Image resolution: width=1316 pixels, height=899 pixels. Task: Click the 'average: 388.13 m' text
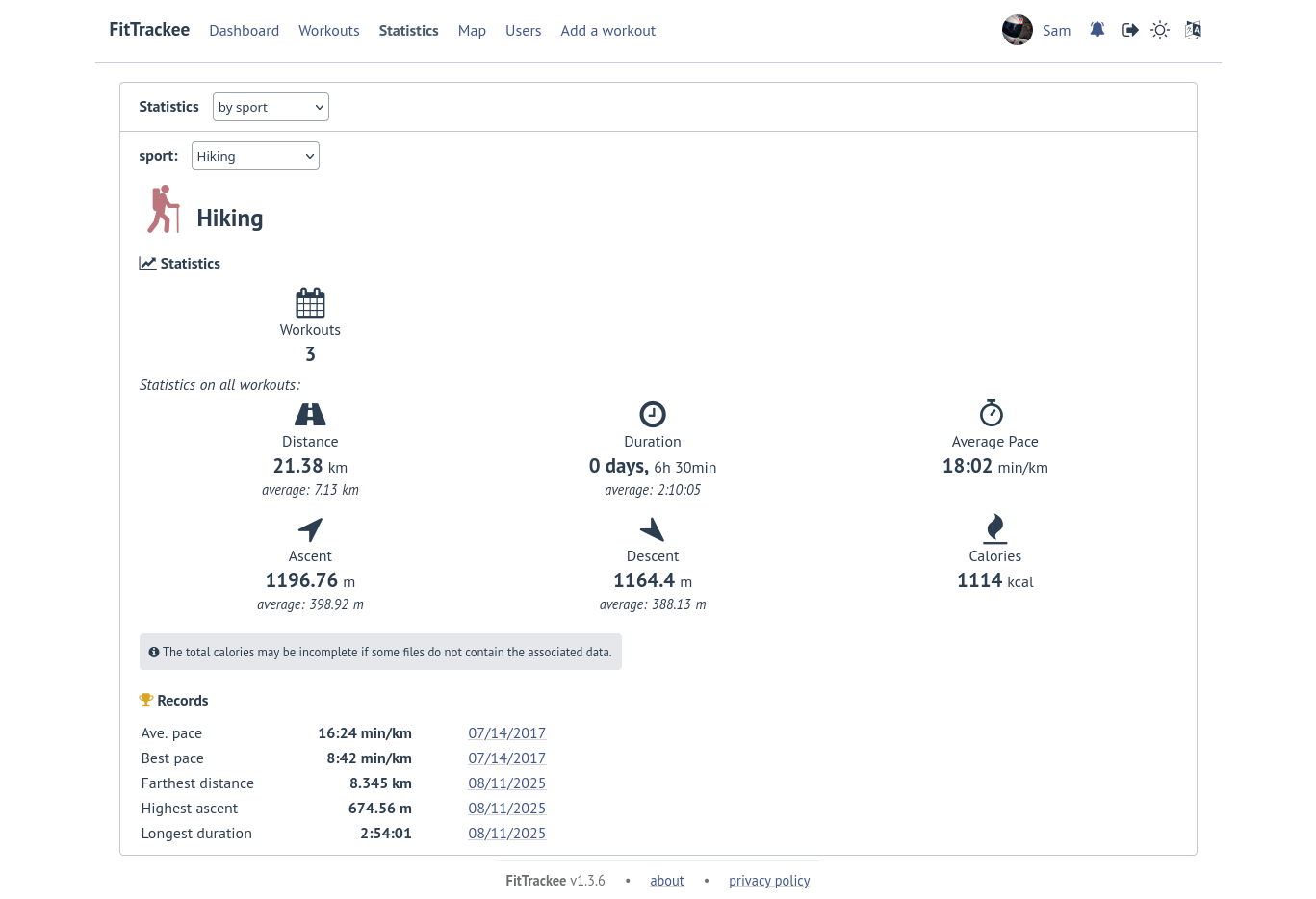653,604
